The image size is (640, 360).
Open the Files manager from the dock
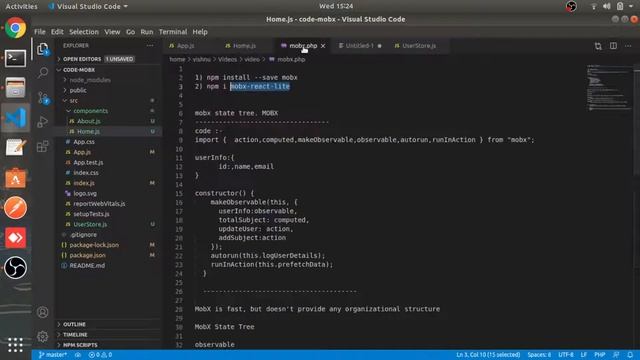pyautogui.click(x=16, y=88)
